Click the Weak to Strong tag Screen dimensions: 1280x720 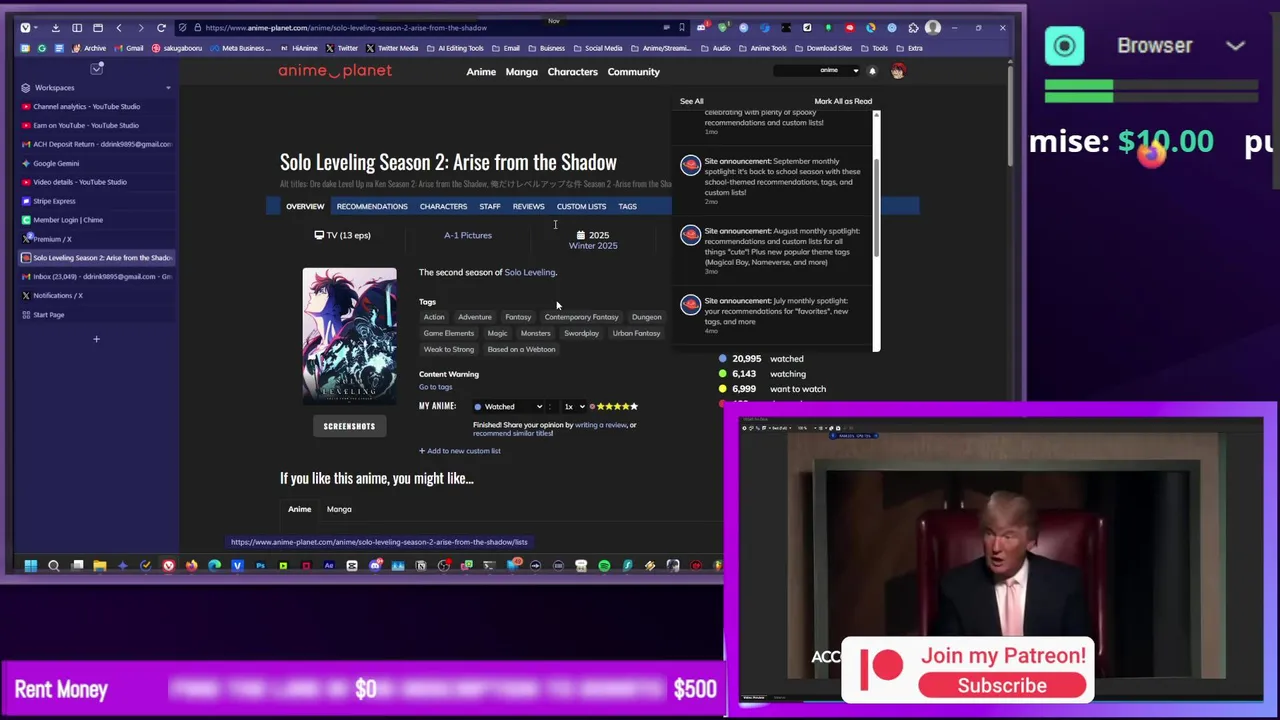[448, 350]
